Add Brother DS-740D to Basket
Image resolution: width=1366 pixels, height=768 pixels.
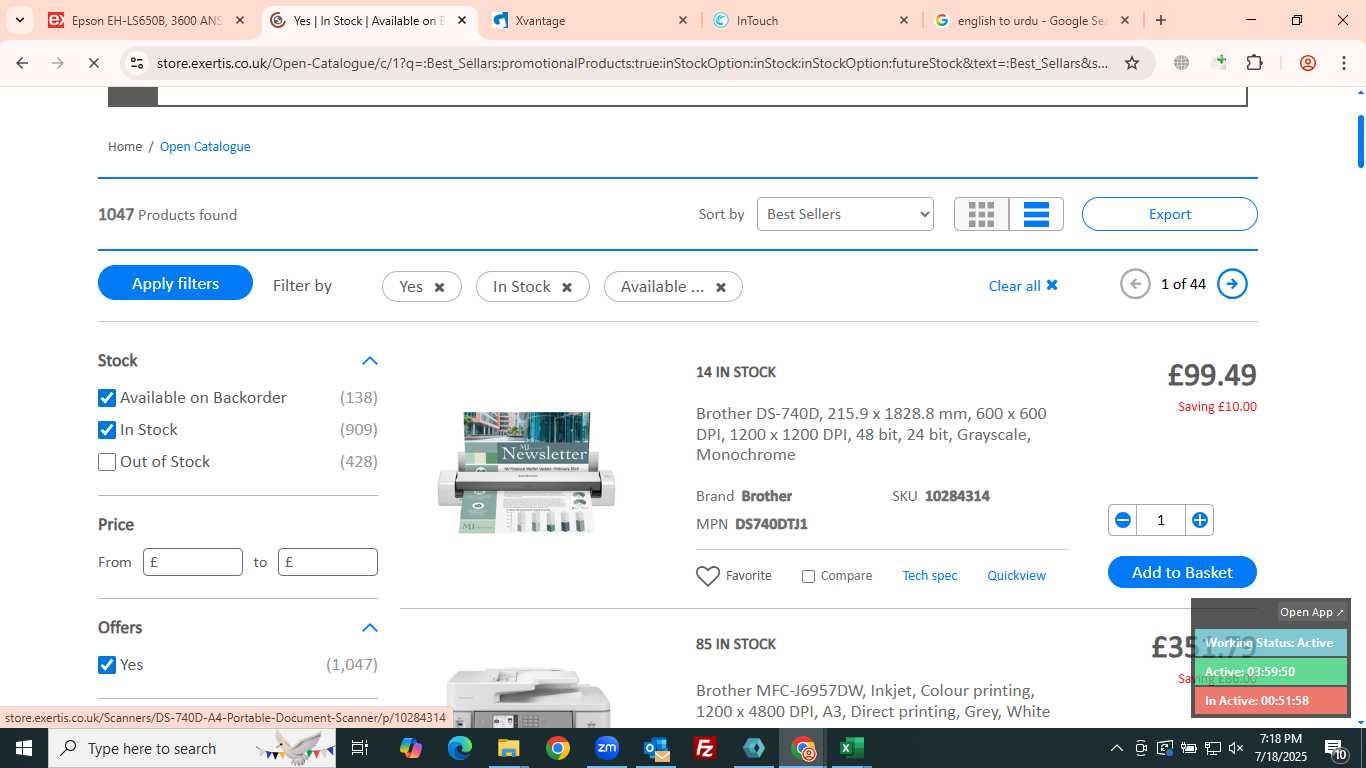point(1182,572)
